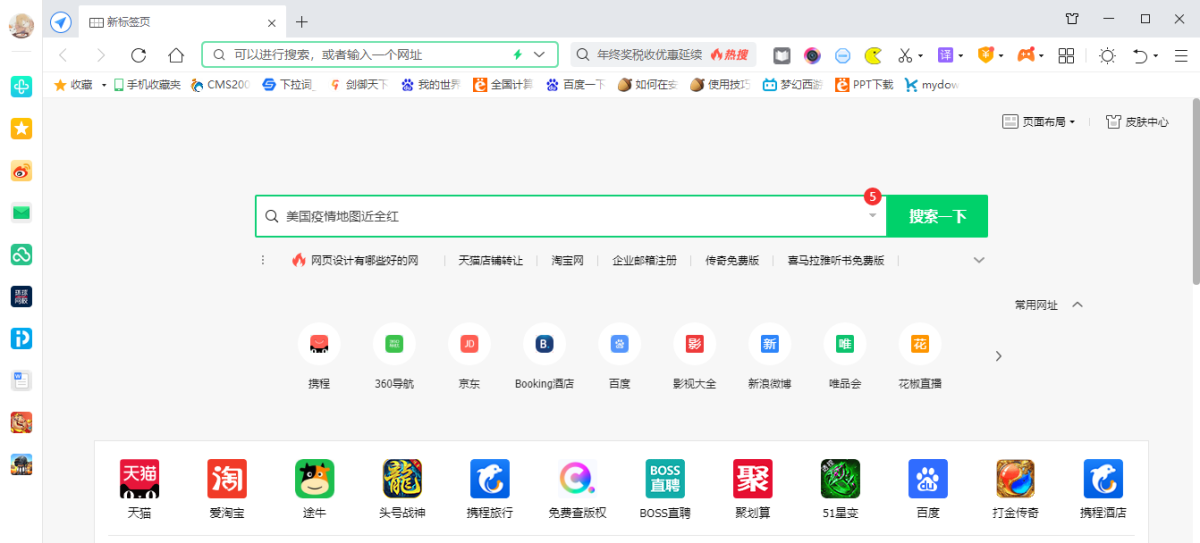
Task: Click the blue navigation arrow icon
Action: pos(61,22)
